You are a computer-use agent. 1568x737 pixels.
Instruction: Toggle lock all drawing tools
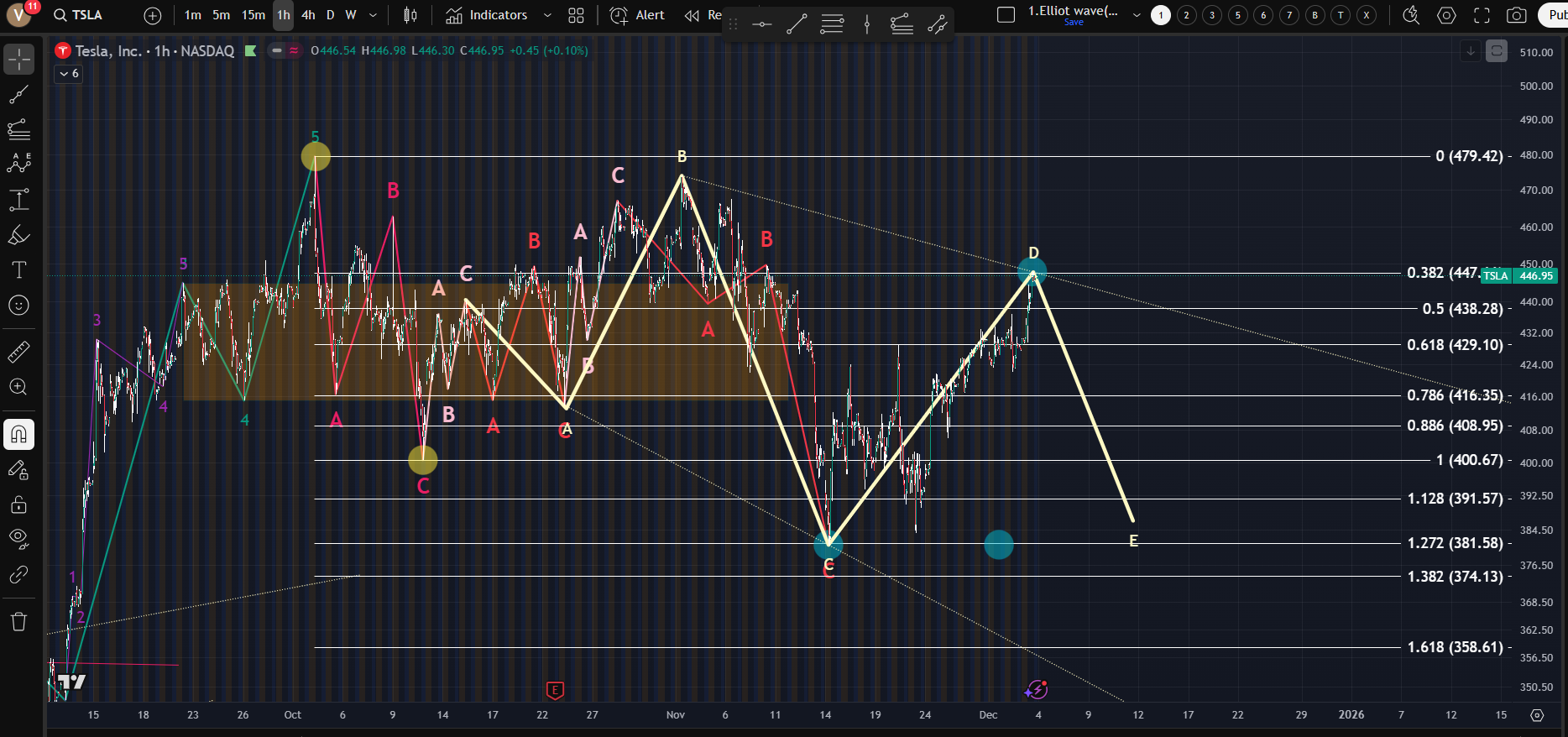(18, 504)
